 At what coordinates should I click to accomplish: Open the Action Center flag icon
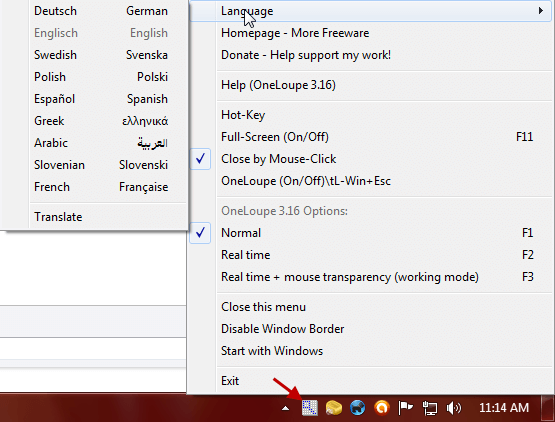405,408
